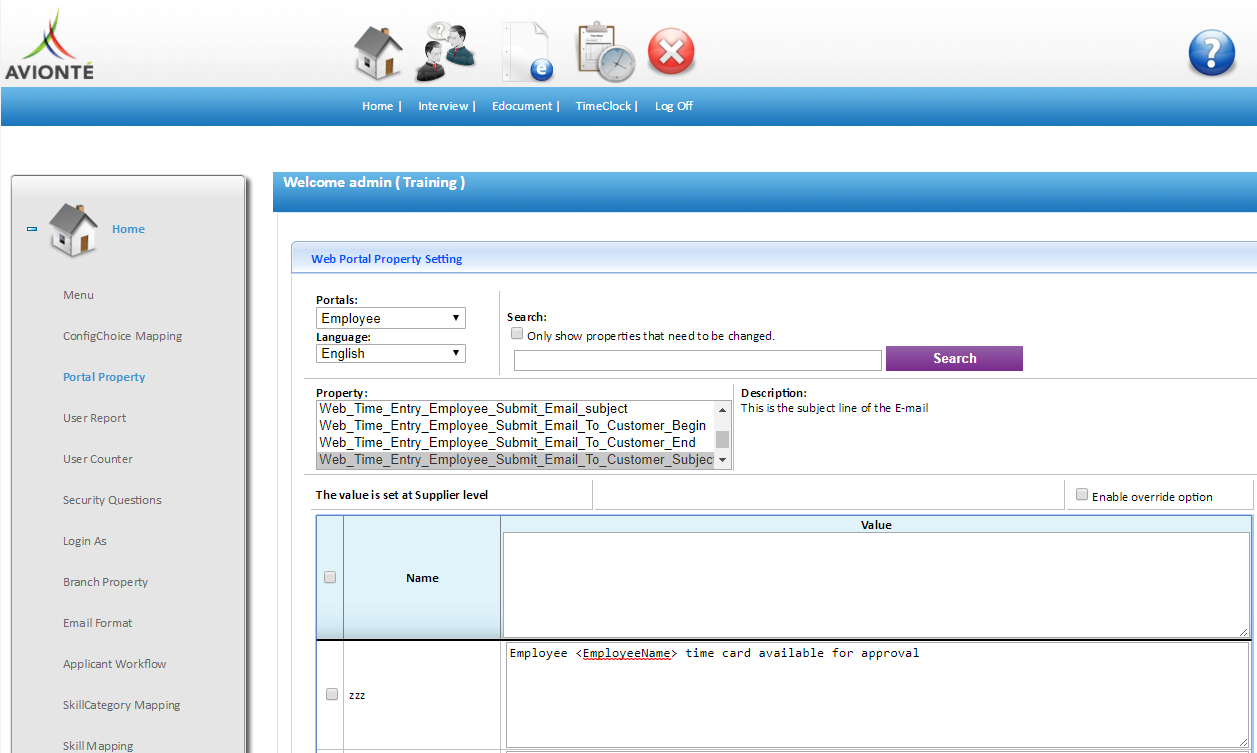Open TimeClock in the blue nav bar
Screen dimensions: 1257x753
coord(603,106)
